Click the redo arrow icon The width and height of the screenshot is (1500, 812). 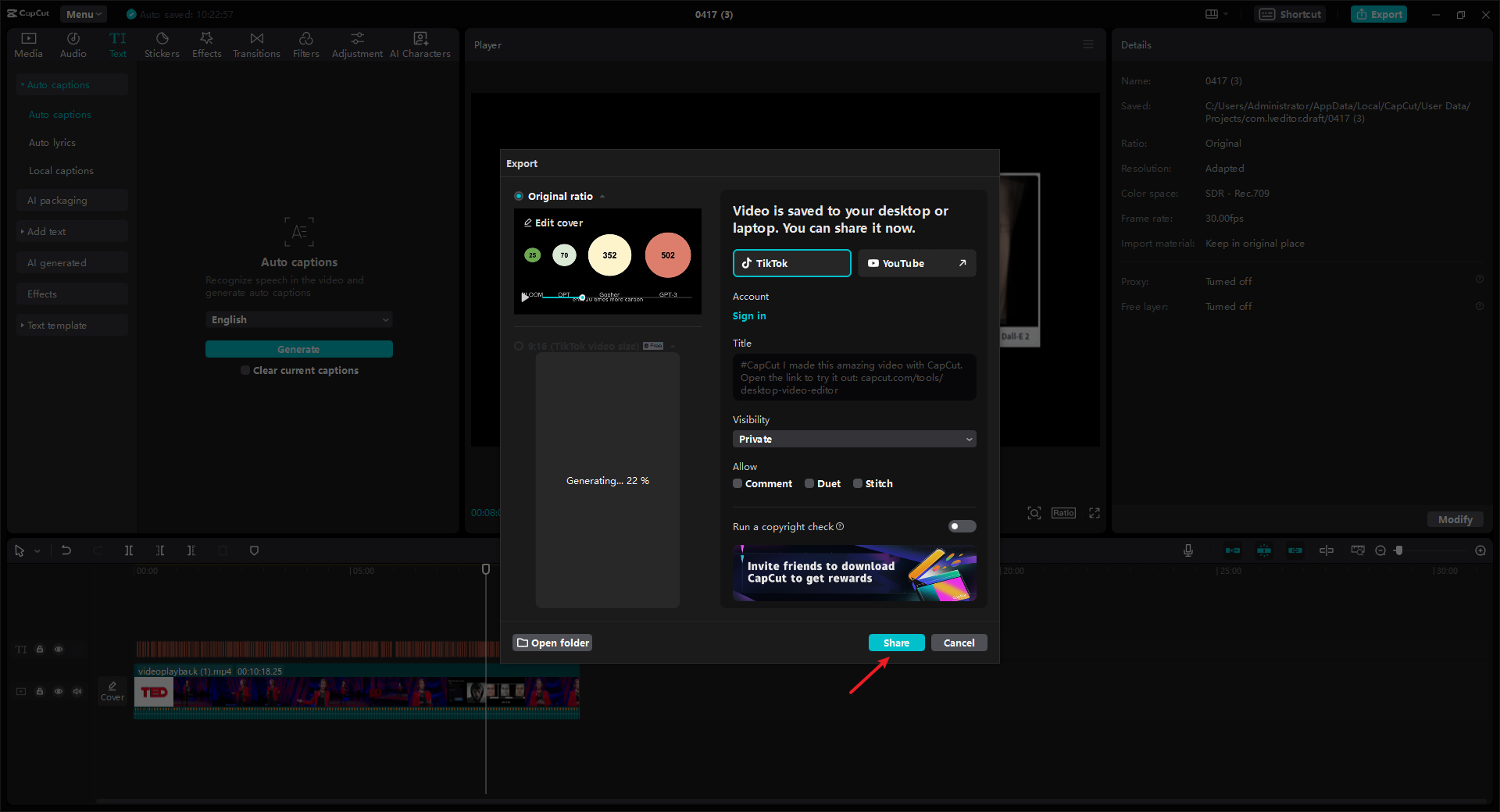(x=98, y=550)
